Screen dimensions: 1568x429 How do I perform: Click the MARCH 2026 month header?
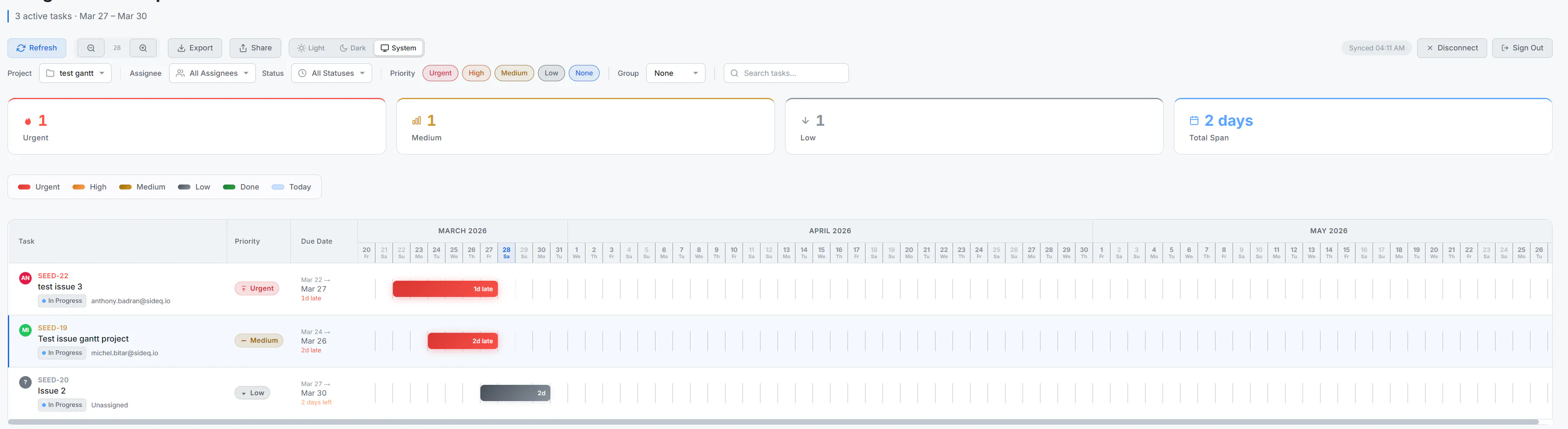(x=463, y=231)
